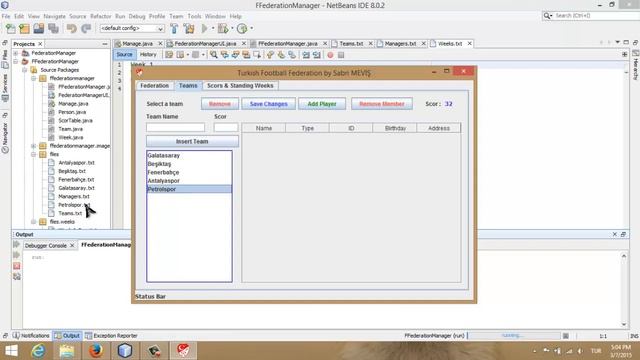Screen dimensions: 640x360
Task: Expand the ffederationmanager.images package node
Action: [x=33, y=146]
